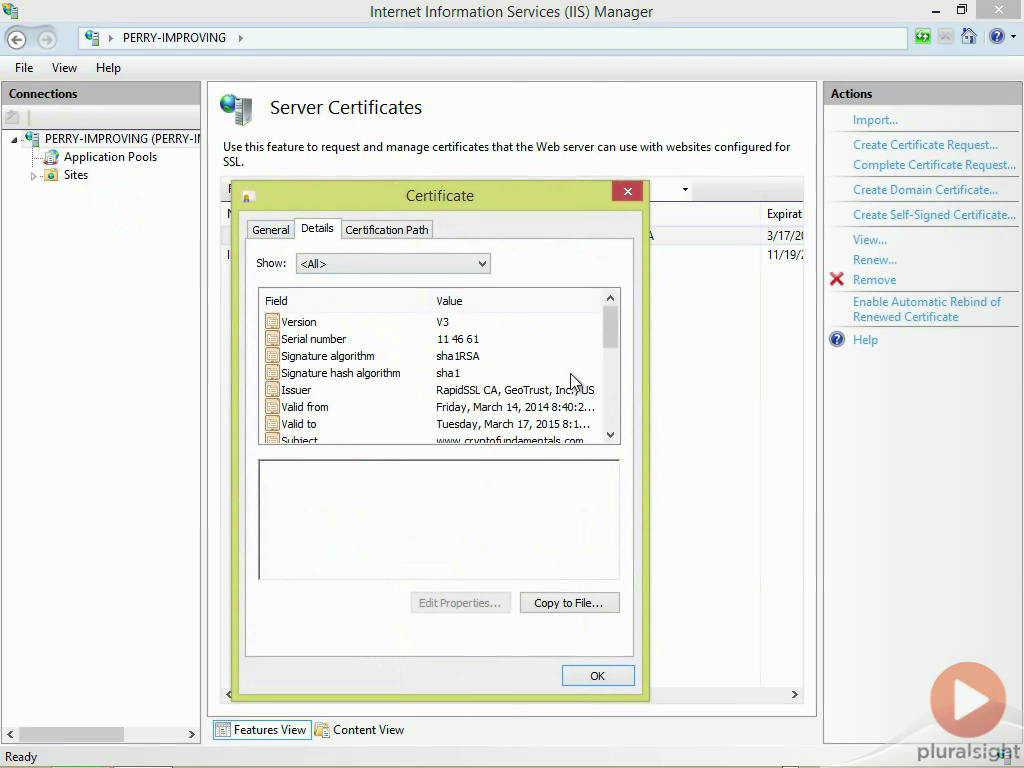Click Create Self-Signed Certificate link

pos(935,215)
